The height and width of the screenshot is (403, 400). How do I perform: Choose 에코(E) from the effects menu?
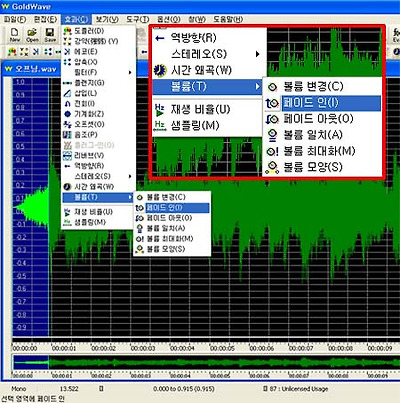pos(99,52)
